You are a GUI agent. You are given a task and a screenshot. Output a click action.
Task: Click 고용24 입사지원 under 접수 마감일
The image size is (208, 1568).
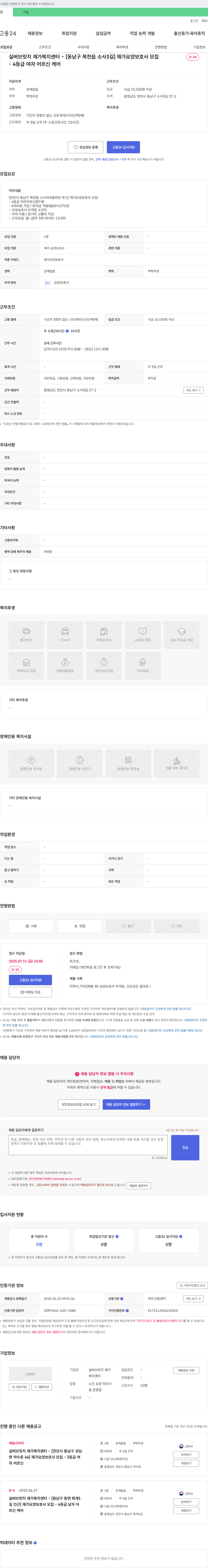point(30,980)
